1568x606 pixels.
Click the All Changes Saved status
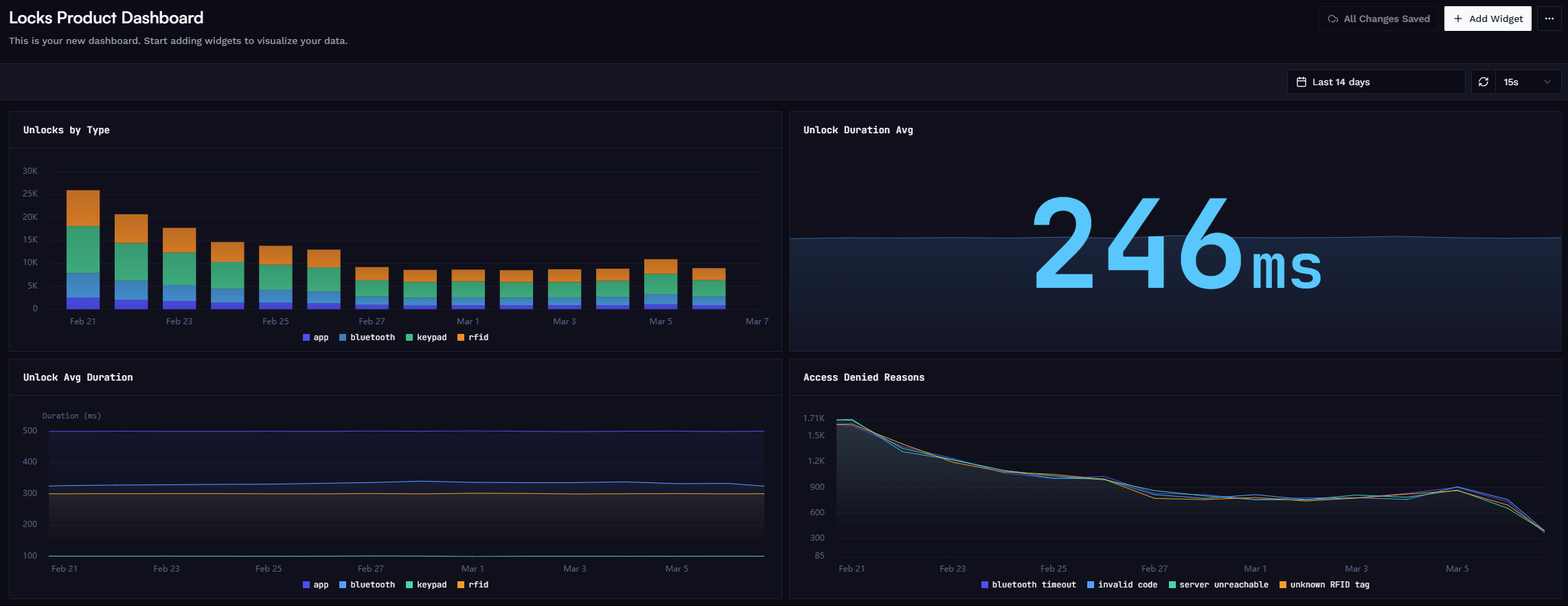pyautogui.click(x=1378, y=19)
